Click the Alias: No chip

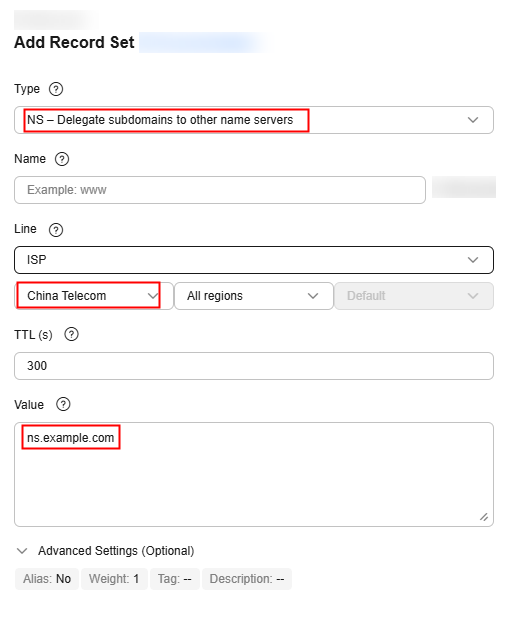(x=47, y=579)
